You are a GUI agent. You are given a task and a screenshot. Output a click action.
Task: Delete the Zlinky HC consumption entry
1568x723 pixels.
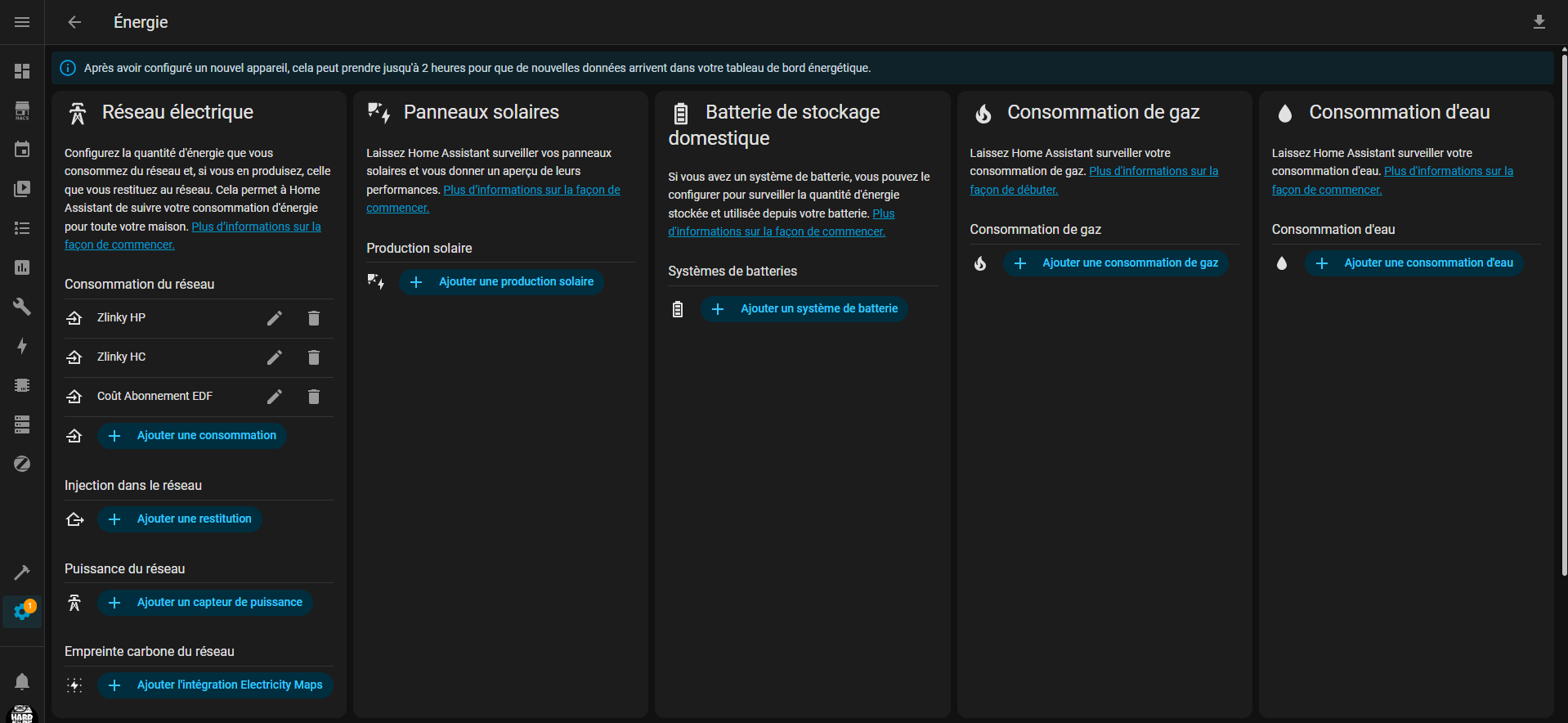(313, 357)
